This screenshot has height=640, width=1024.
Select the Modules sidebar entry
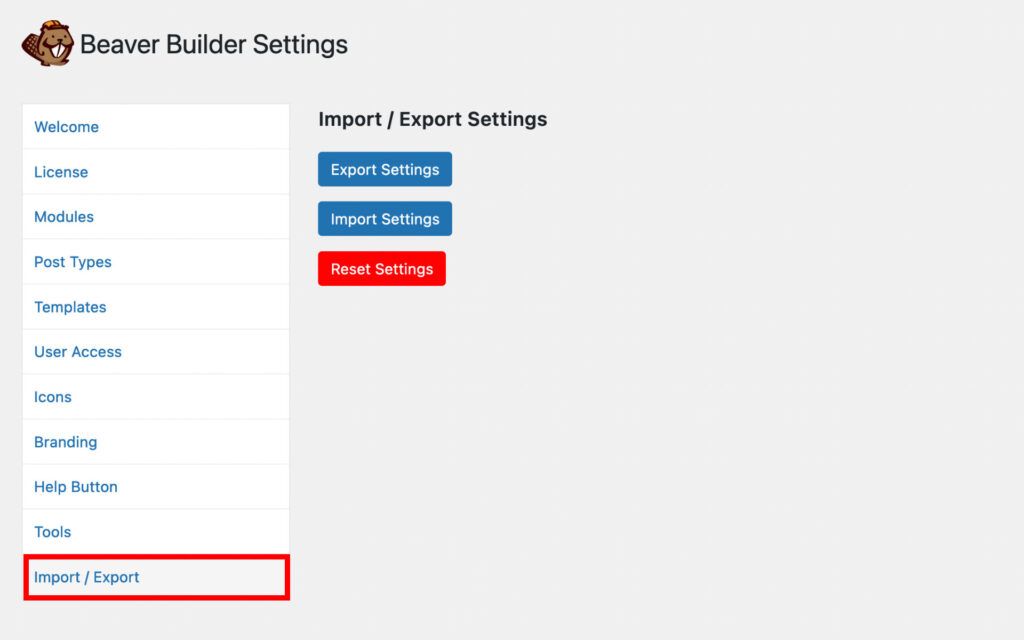point(64,216)
